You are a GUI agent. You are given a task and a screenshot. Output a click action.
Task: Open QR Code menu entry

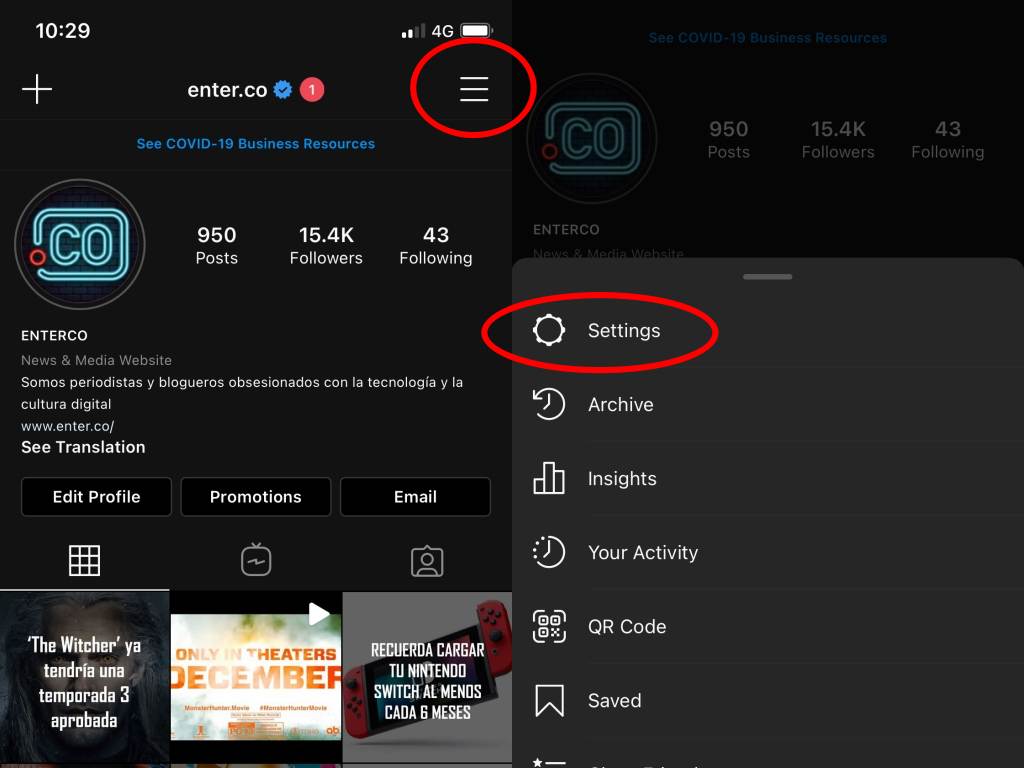pos(768,626)
